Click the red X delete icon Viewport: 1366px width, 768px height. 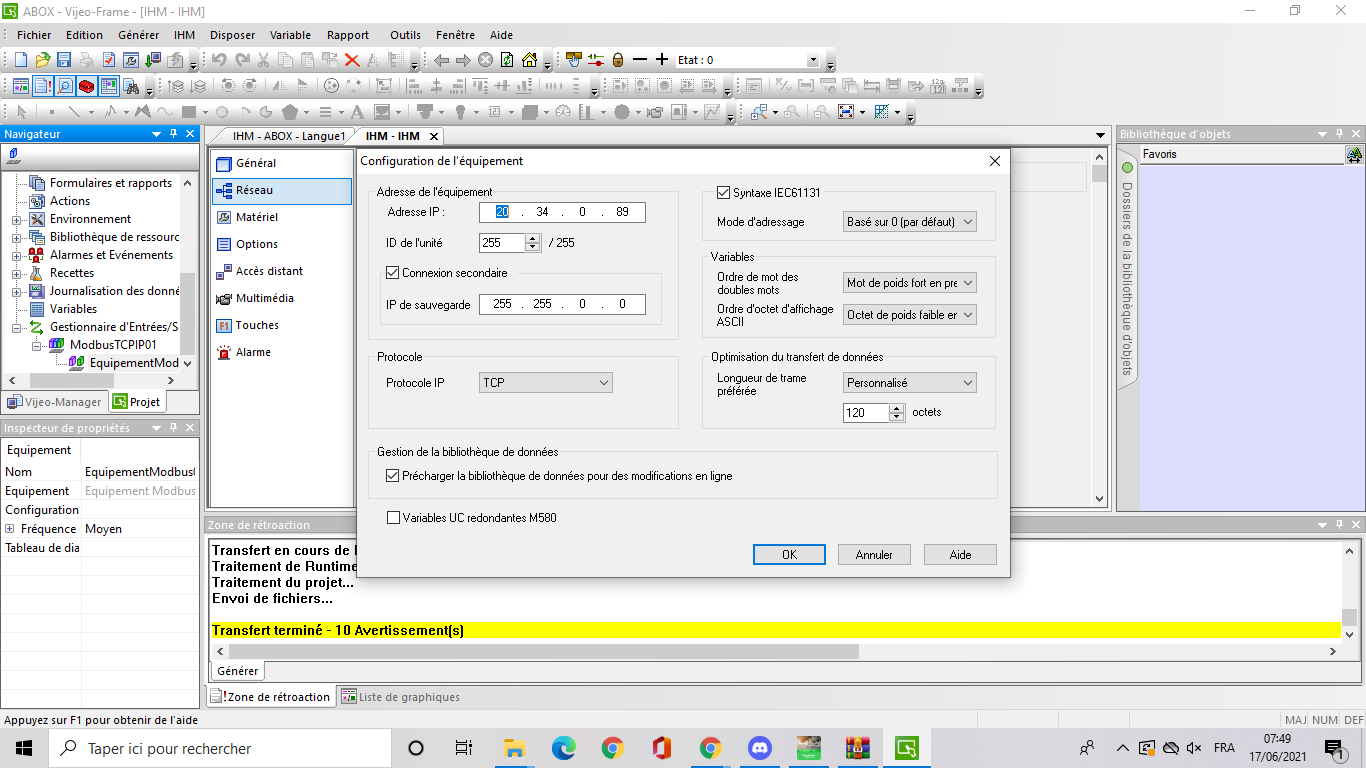click(x=352, y=60)
